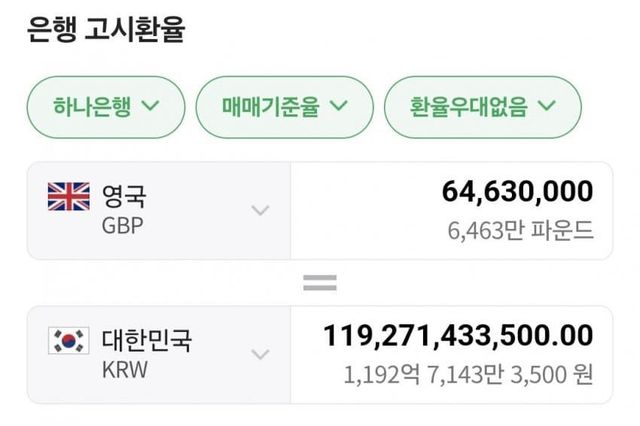Click the 6,463만 파운드 readout
This screenshot has height=426, width=640.
[520, 230]
